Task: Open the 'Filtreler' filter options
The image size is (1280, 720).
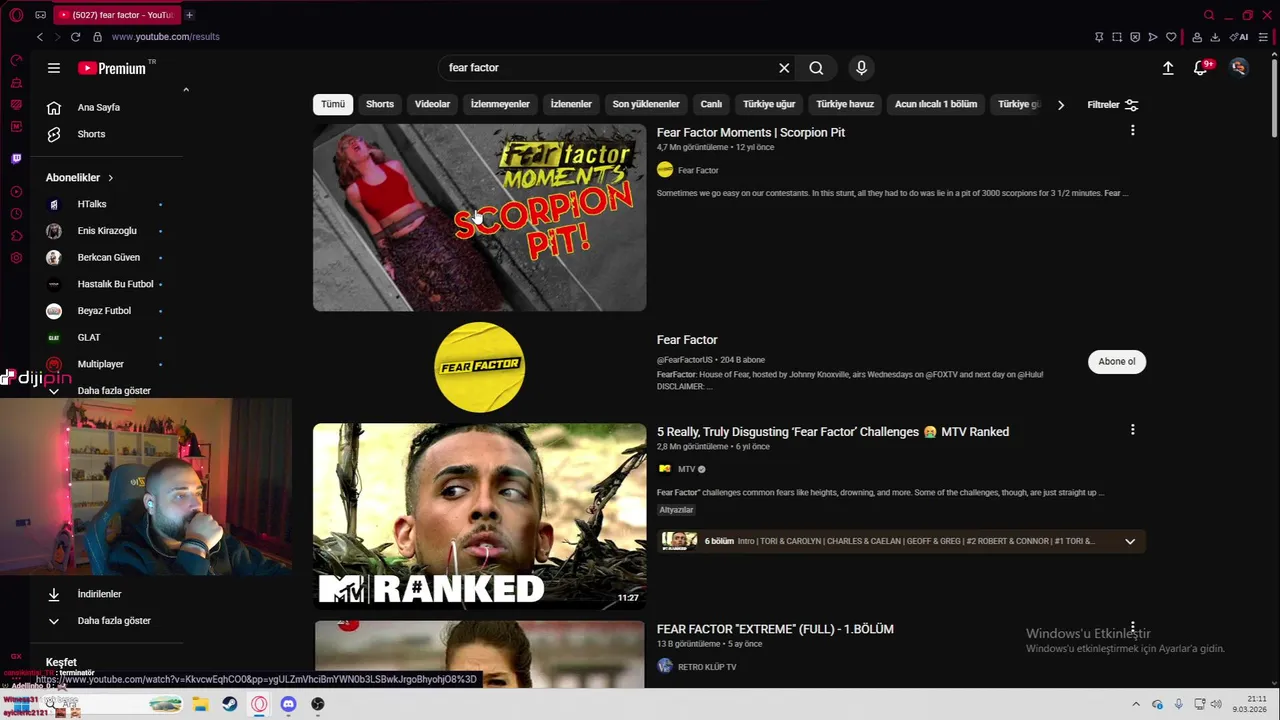Action: [x=1113, y=105]
